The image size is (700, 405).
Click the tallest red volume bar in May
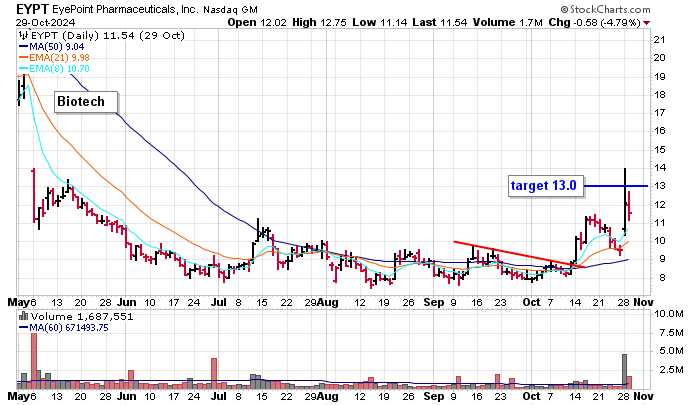click(x=34, y=361)
